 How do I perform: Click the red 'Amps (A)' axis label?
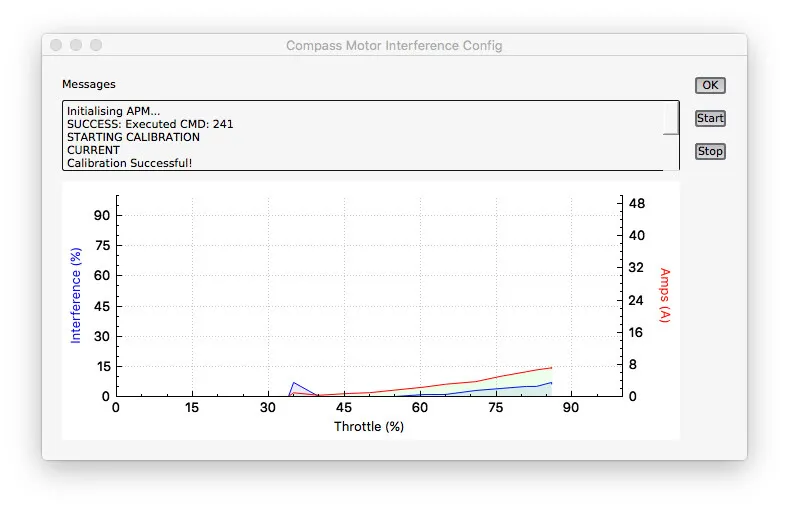(665, 295)
